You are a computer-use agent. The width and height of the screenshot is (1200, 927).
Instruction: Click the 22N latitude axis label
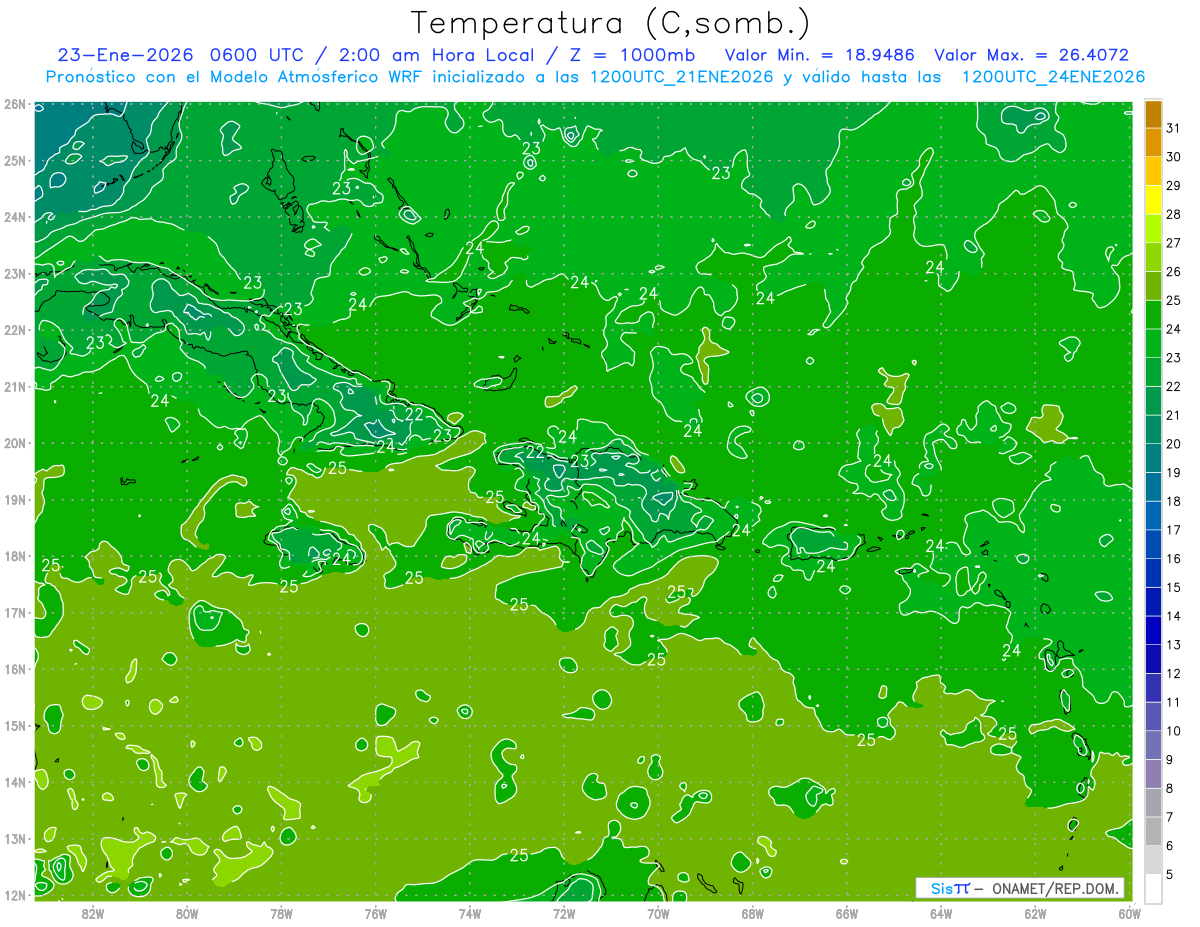point(14,330)
